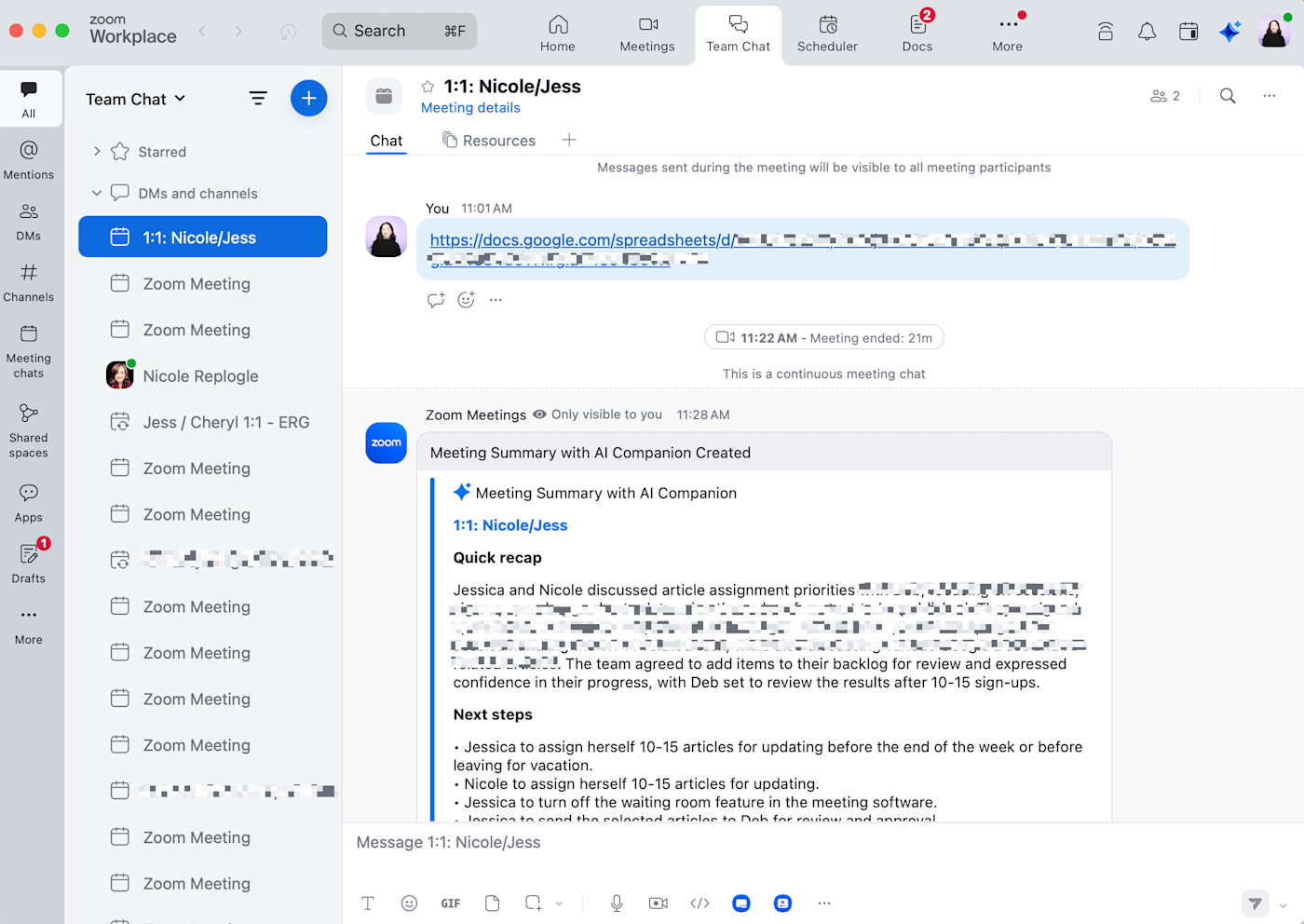The image size is (1304, 924).
Task: Open Nicole Replogle direct message
Action: 203,375
